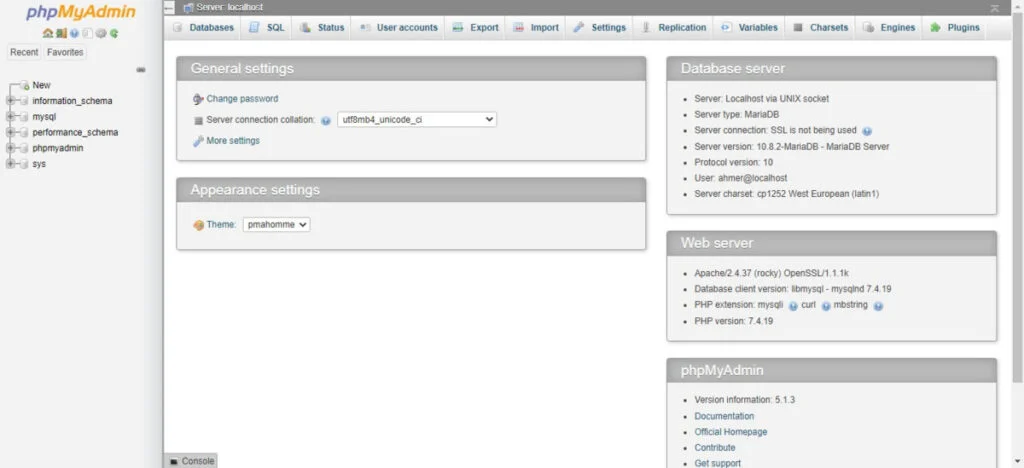Click the sys database cylinder icon
The height and width of the screenshot is (468, 1024).
tap(25, 164)
